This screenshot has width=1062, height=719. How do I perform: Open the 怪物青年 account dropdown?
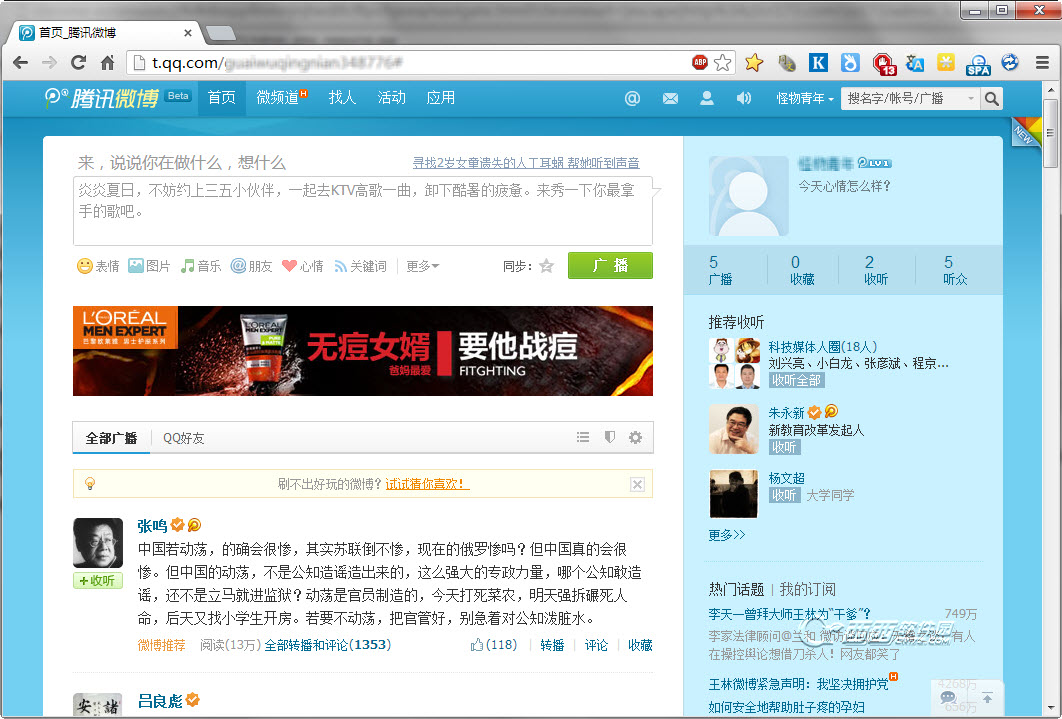coord(805,99)
